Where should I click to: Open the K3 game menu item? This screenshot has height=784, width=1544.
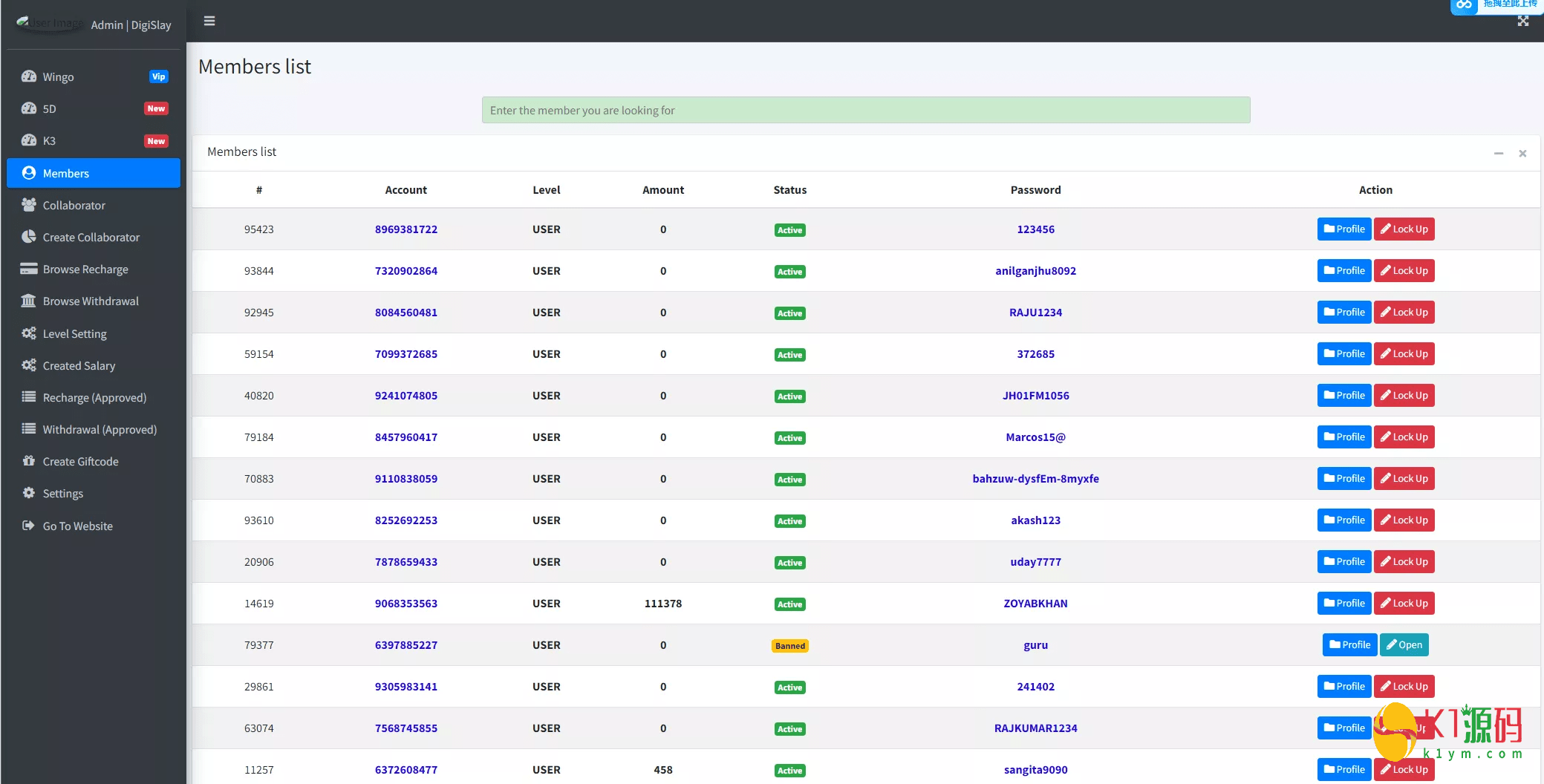pos(49,140)
